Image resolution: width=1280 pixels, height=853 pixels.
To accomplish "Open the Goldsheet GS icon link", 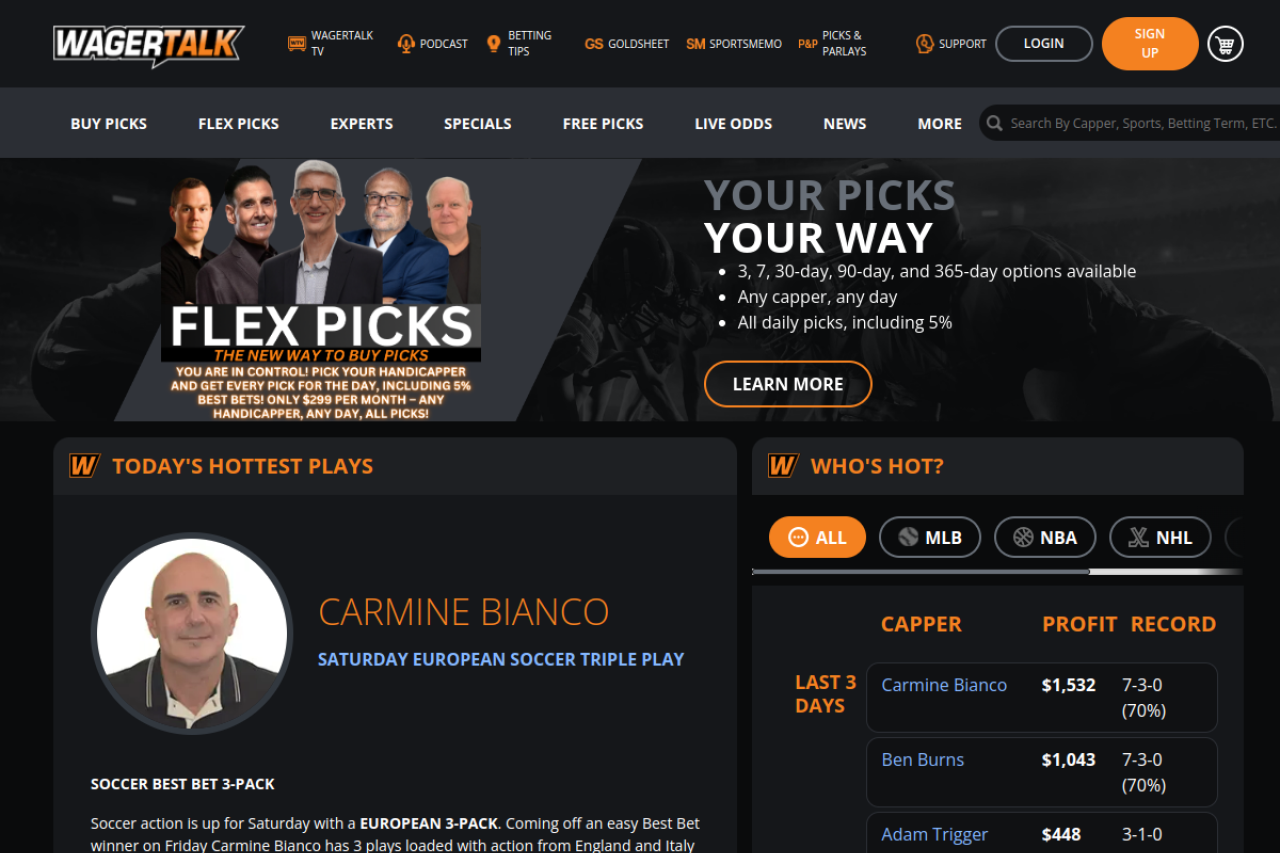I will click(594, 44).
